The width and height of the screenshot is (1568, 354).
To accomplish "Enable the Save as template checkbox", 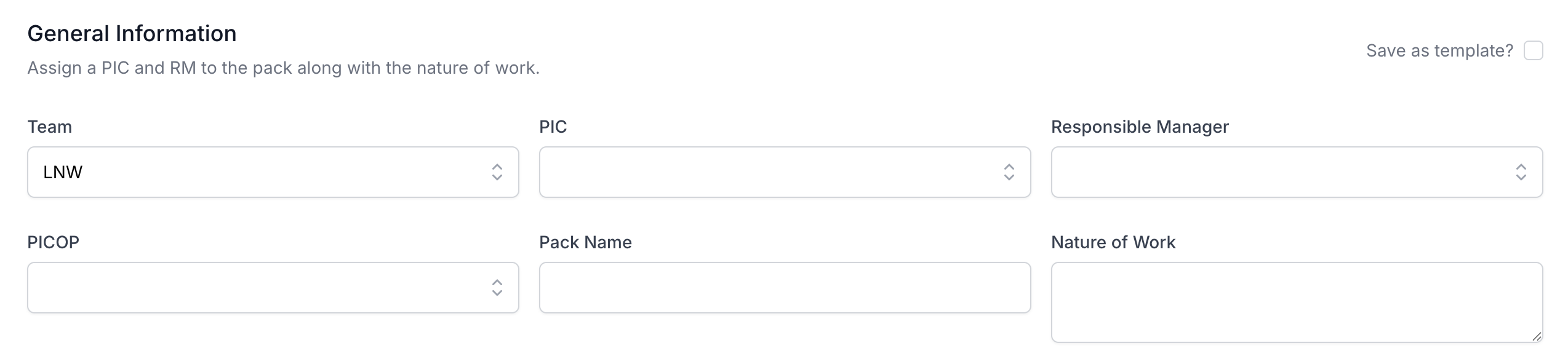I will (1533, 50).
